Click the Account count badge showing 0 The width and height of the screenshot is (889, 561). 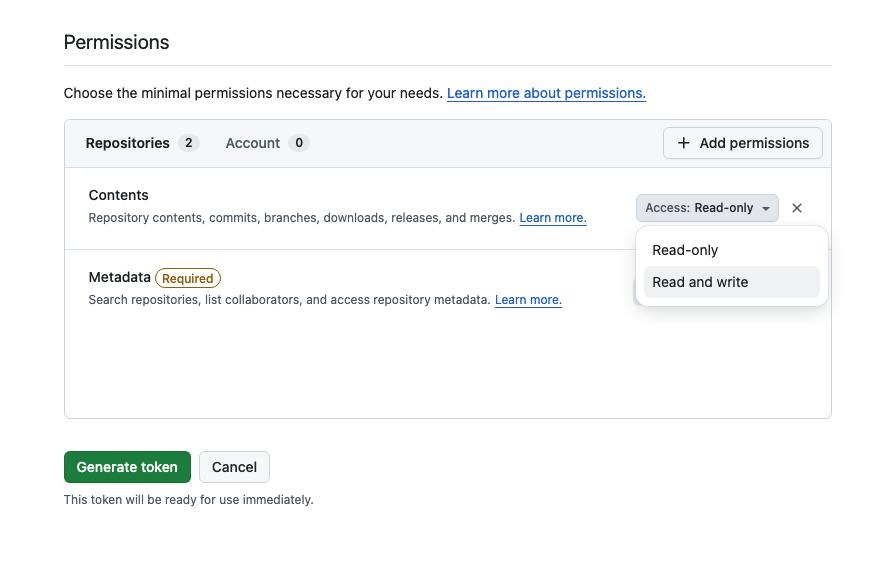tap(299, 143)
